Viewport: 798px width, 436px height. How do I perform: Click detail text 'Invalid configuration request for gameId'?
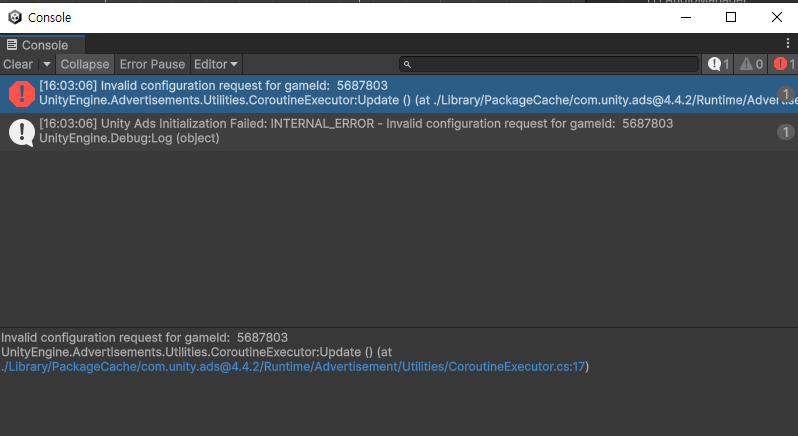(116, 337)
